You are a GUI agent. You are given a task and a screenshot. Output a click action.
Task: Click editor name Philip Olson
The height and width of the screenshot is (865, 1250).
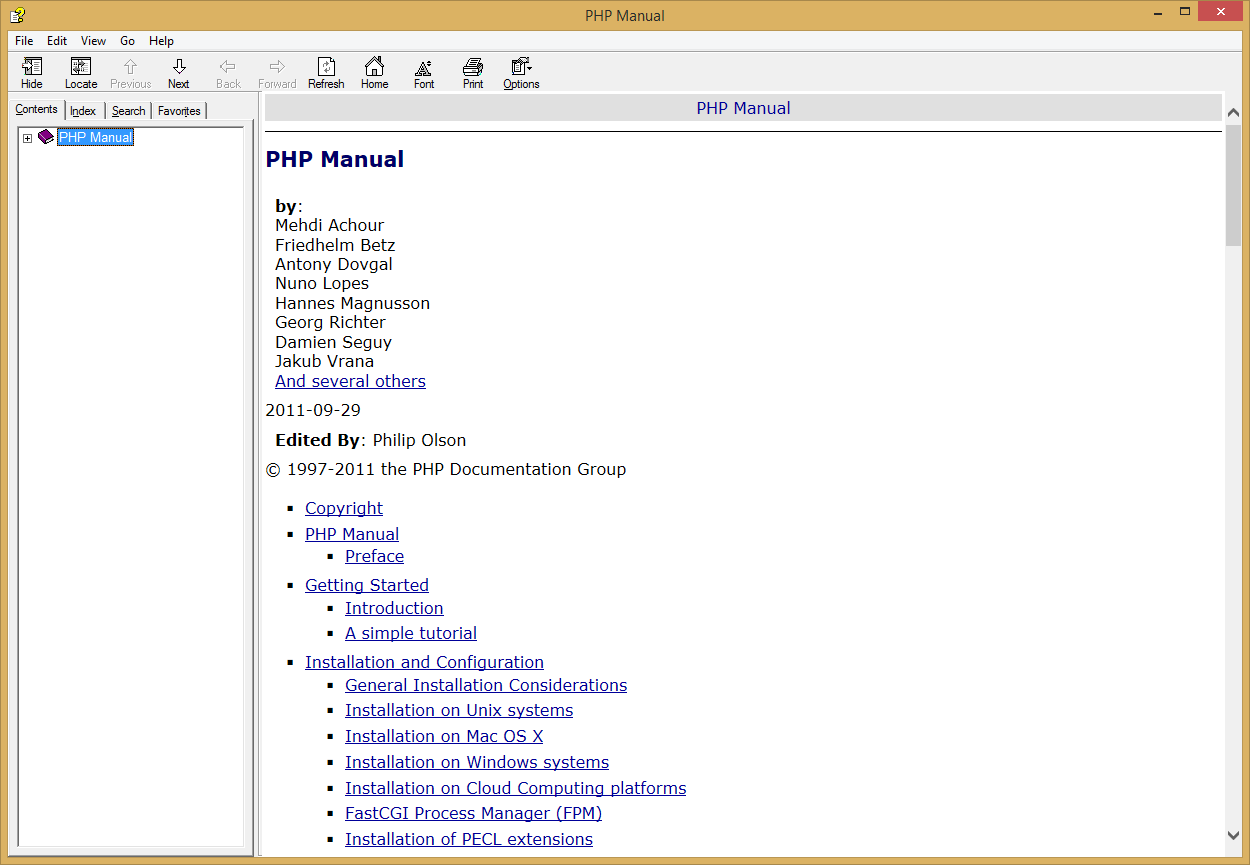pyautogui.click(x=419, y=440)
